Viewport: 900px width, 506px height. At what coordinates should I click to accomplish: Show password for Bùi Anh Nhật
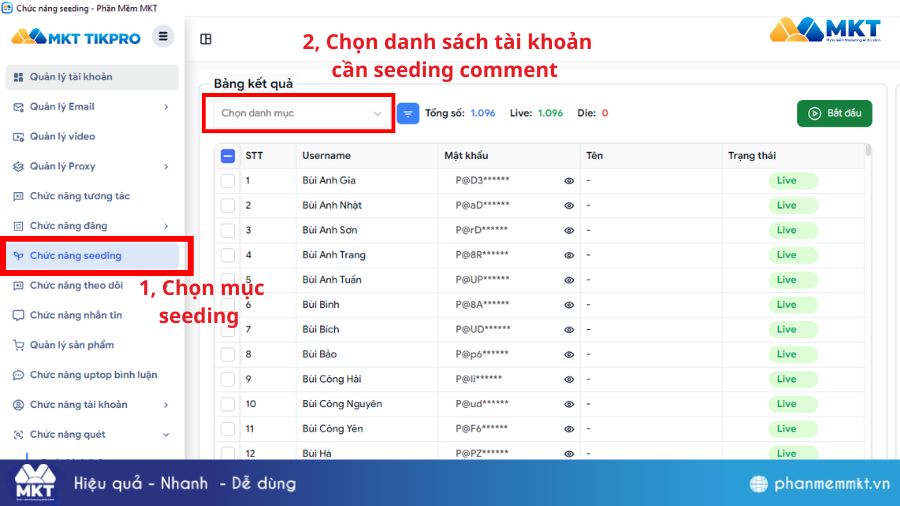pos(569,205)
